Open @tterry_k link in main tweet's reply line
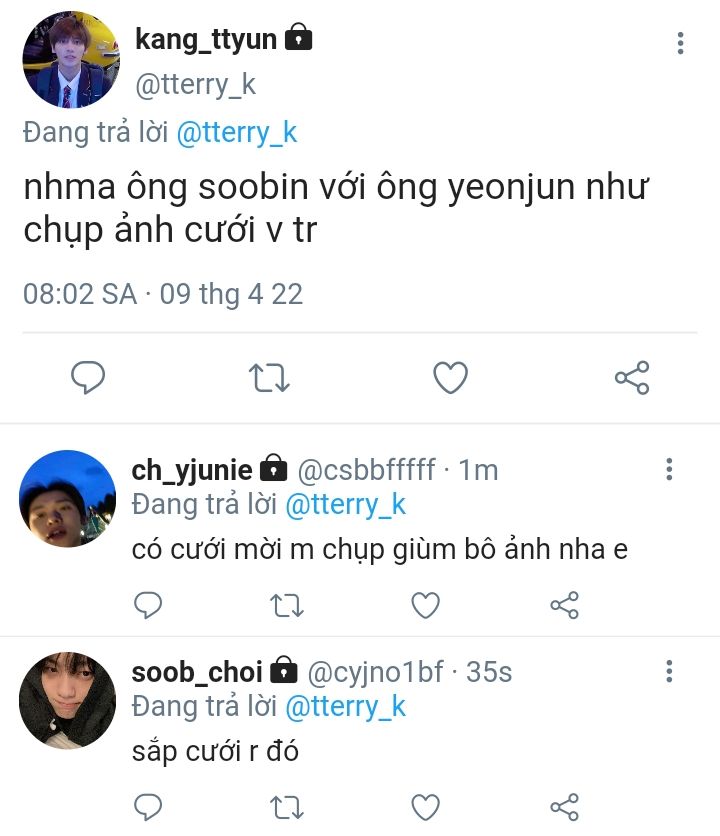The width and height of the screenshot is (720, 836). pos(237,133)
